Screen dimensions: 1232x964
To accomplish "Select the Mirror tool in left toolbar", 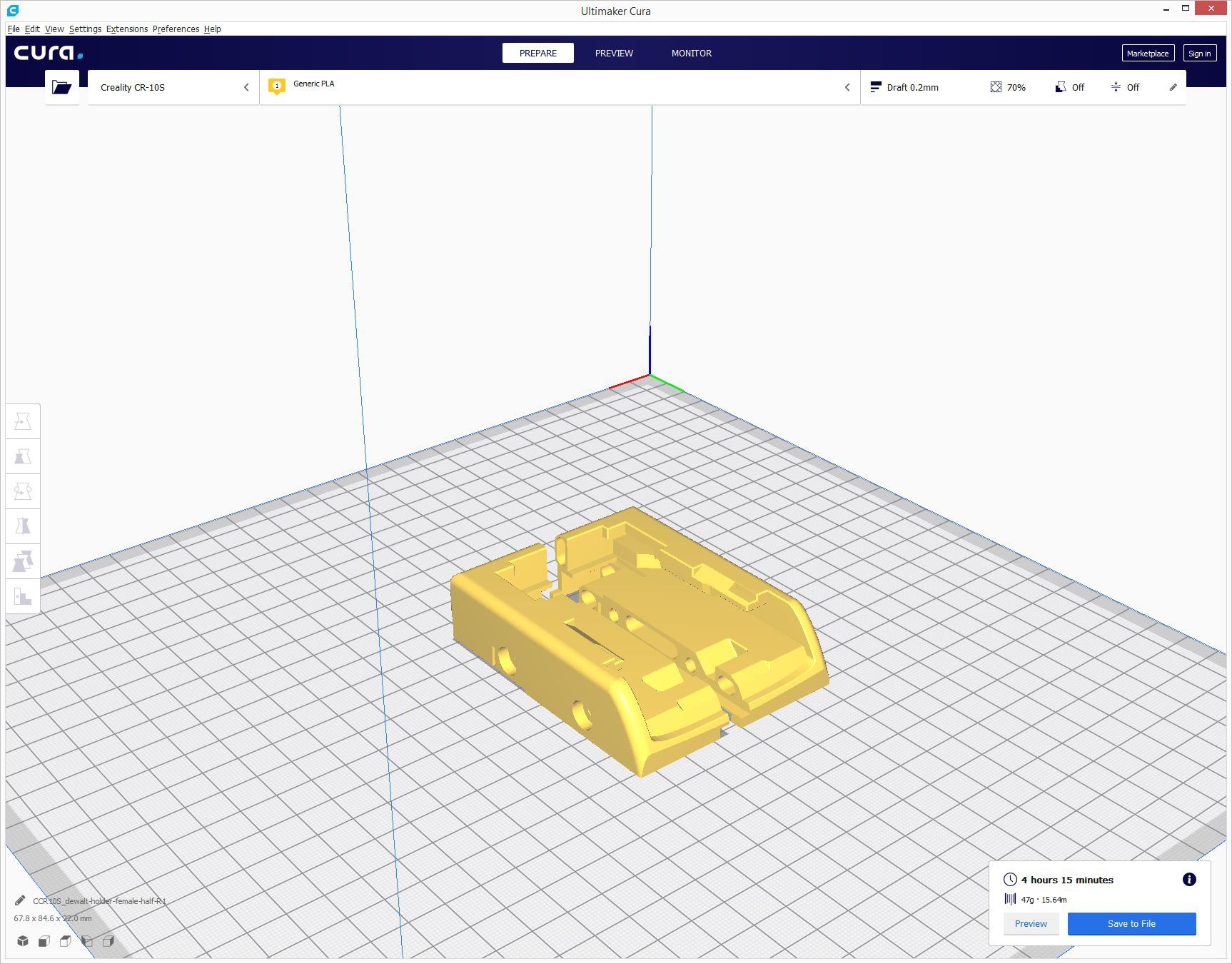I will pyautogui.click(x=23, y=526).
